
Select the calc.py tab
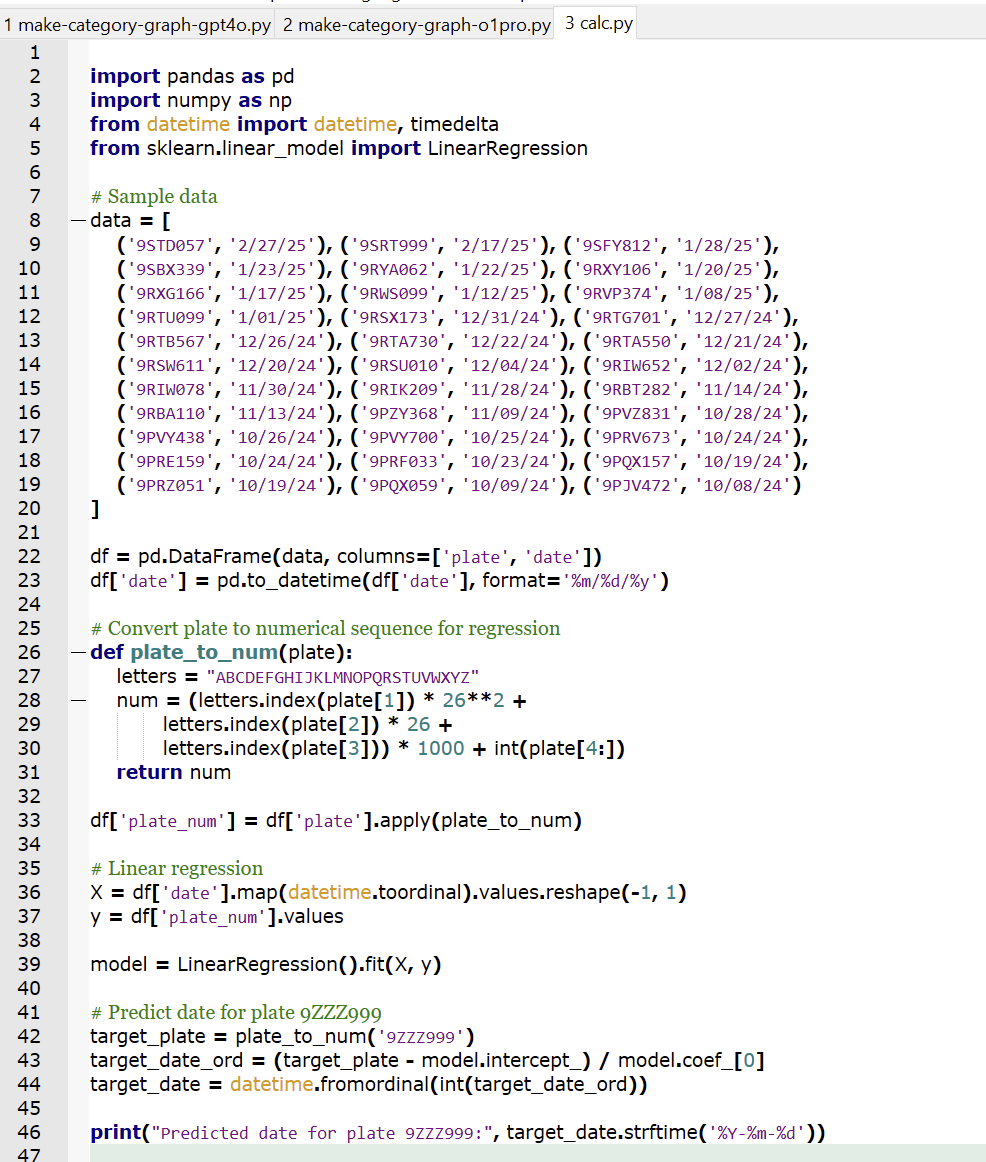tap(599, 24)
